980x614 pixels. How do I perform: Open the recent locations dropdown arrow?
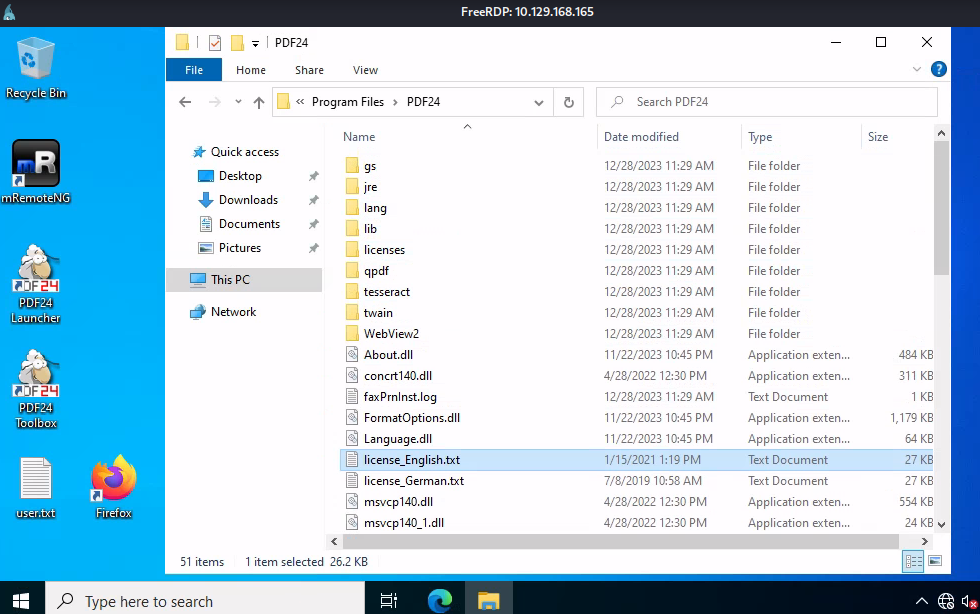click(238, 102)
